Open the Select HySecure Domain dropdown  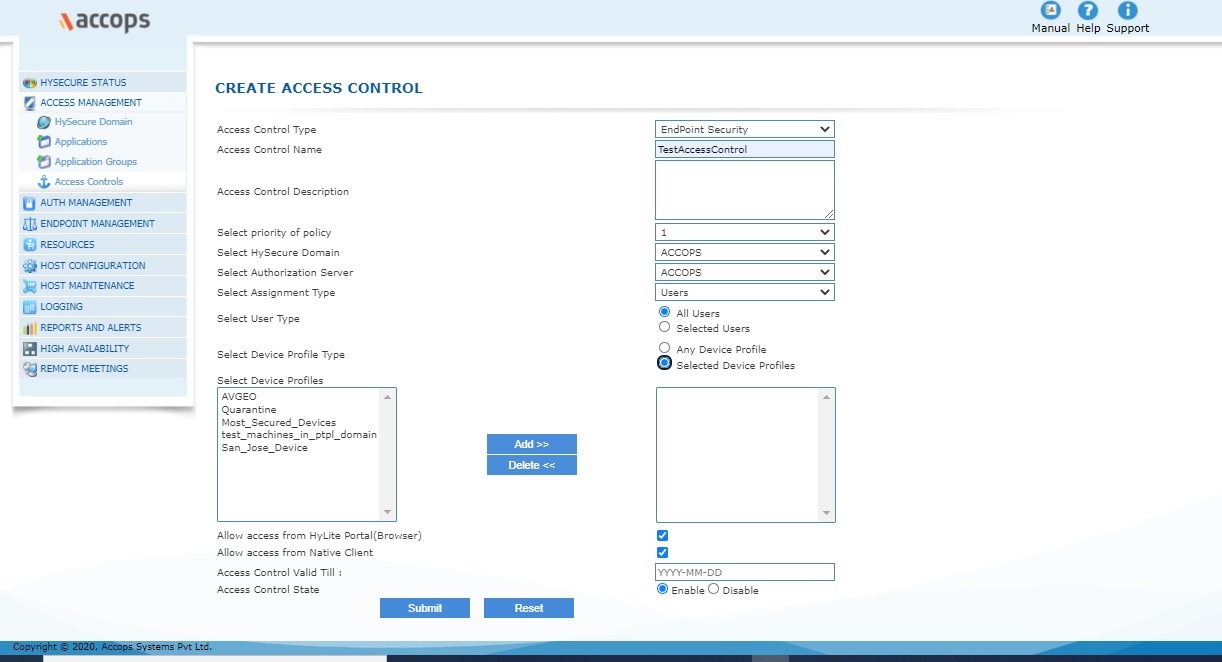click(744, 252)
